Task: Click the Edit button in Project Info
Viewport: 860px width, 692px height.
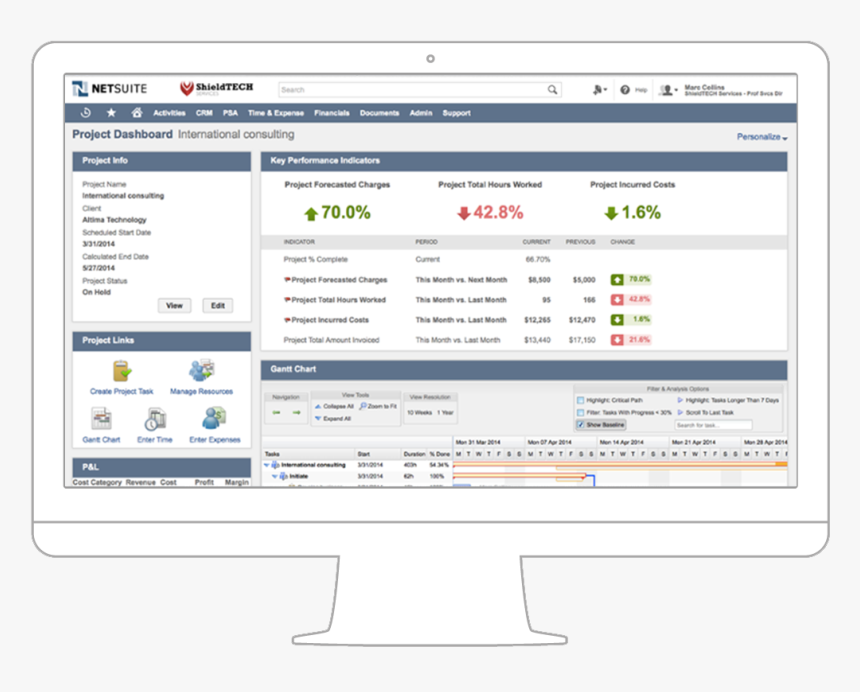Action: click(218, 305)
